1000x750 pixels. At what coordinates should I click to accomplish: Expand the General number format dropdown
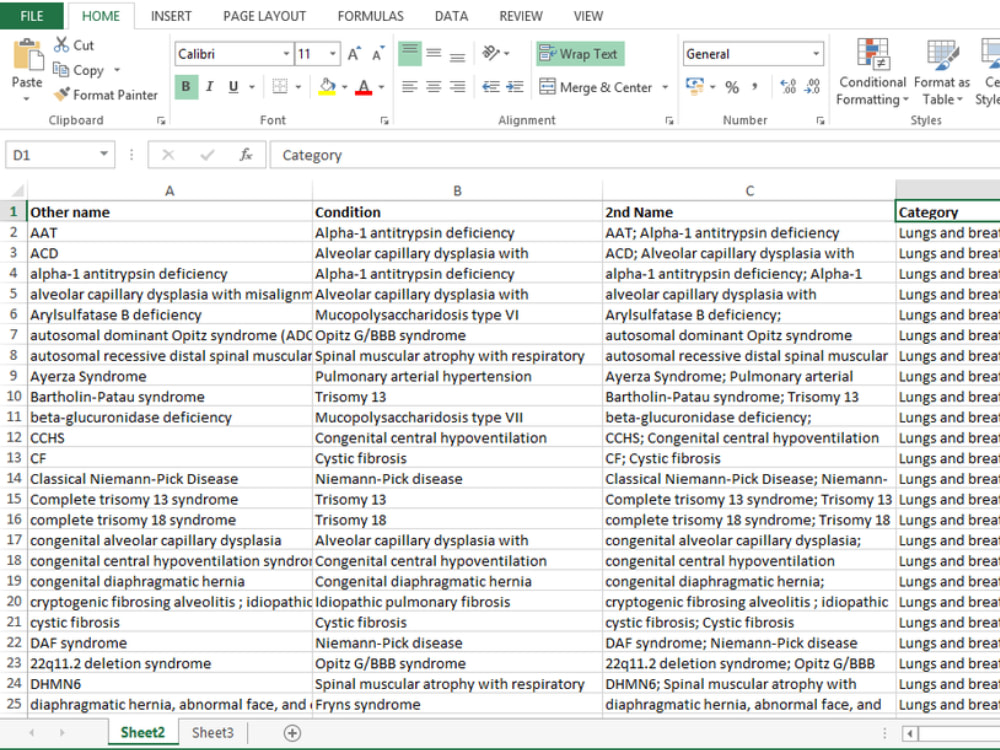click(x=816, y=54)
